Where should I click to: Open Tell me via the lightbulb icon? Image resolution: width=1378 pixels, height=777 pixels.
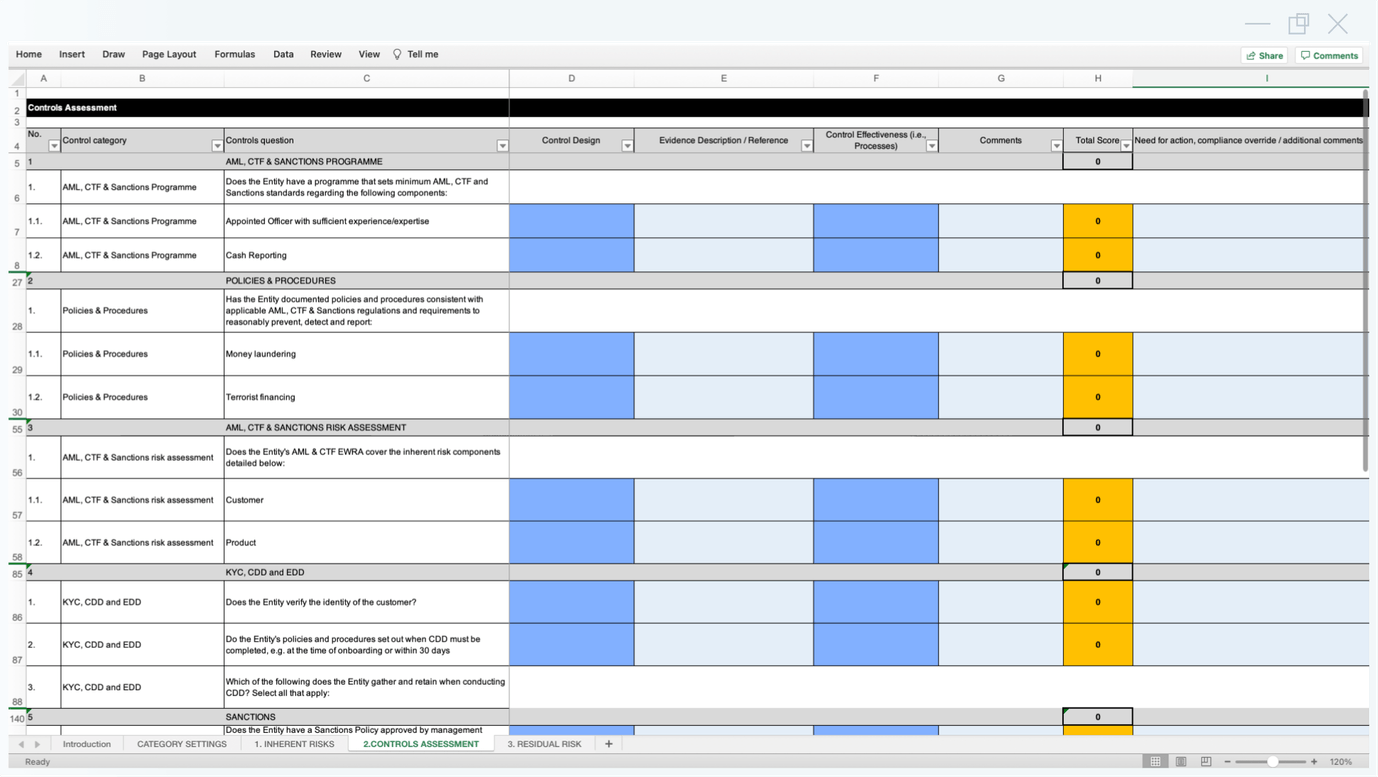(396, 54)
